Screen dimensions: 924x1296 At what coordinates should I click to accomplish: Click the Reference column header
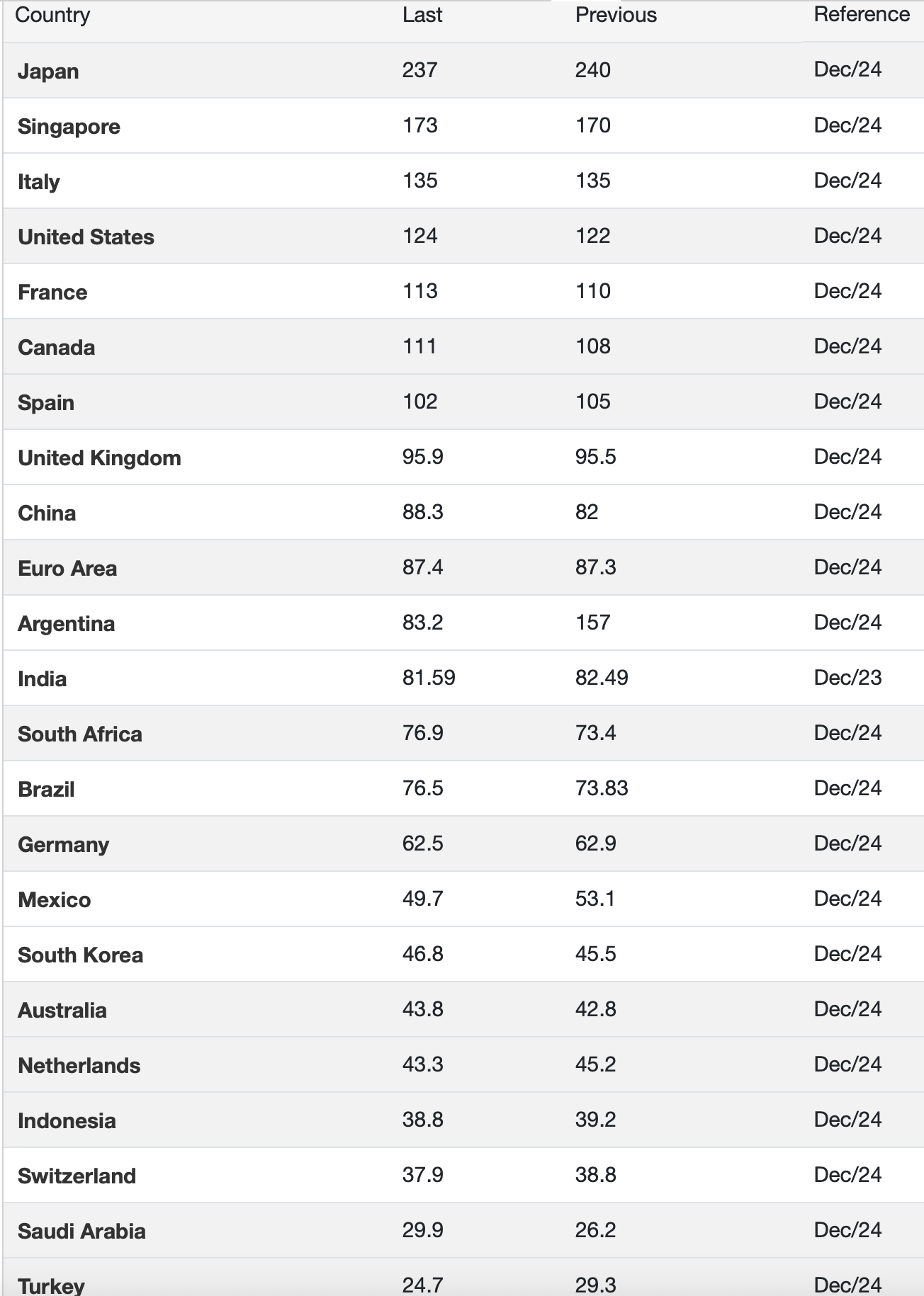point(861,15)
